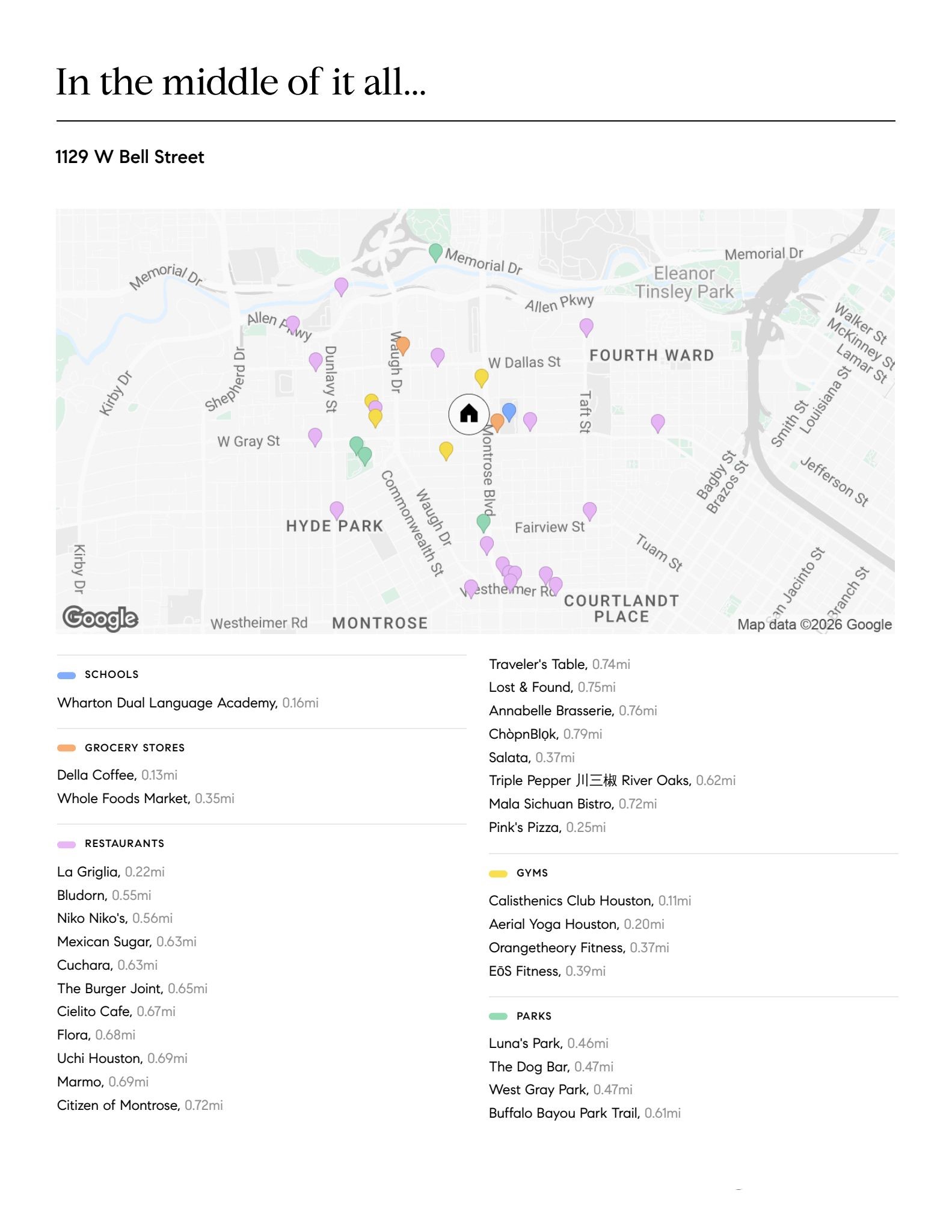Click the GROCERY STORES category heading
Viewport: 952px width, 1232px height.
(x=135, y=748)
